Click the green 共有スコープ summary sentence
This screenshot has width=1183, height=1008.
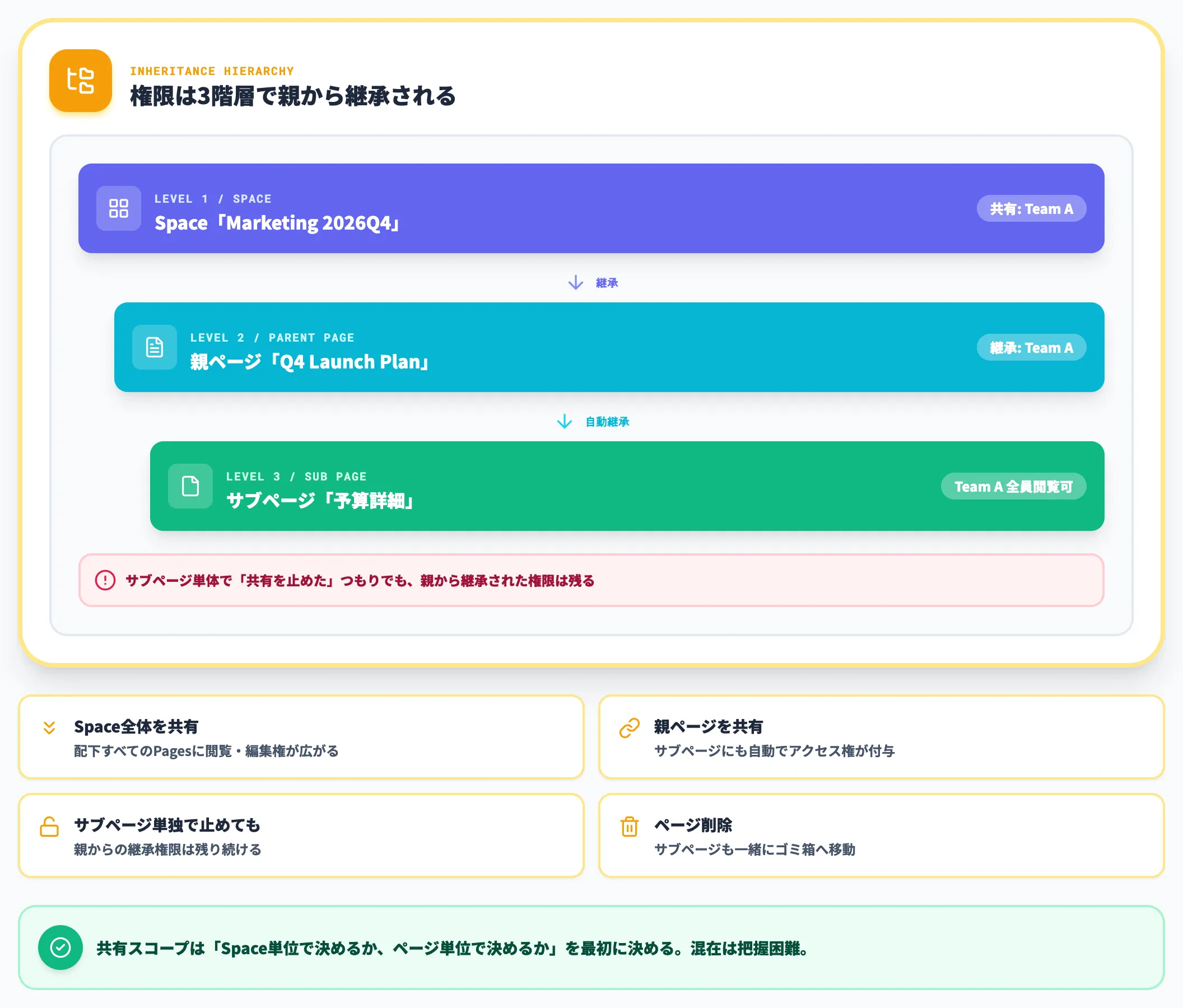pyautogui.click(x=452, y=948)
